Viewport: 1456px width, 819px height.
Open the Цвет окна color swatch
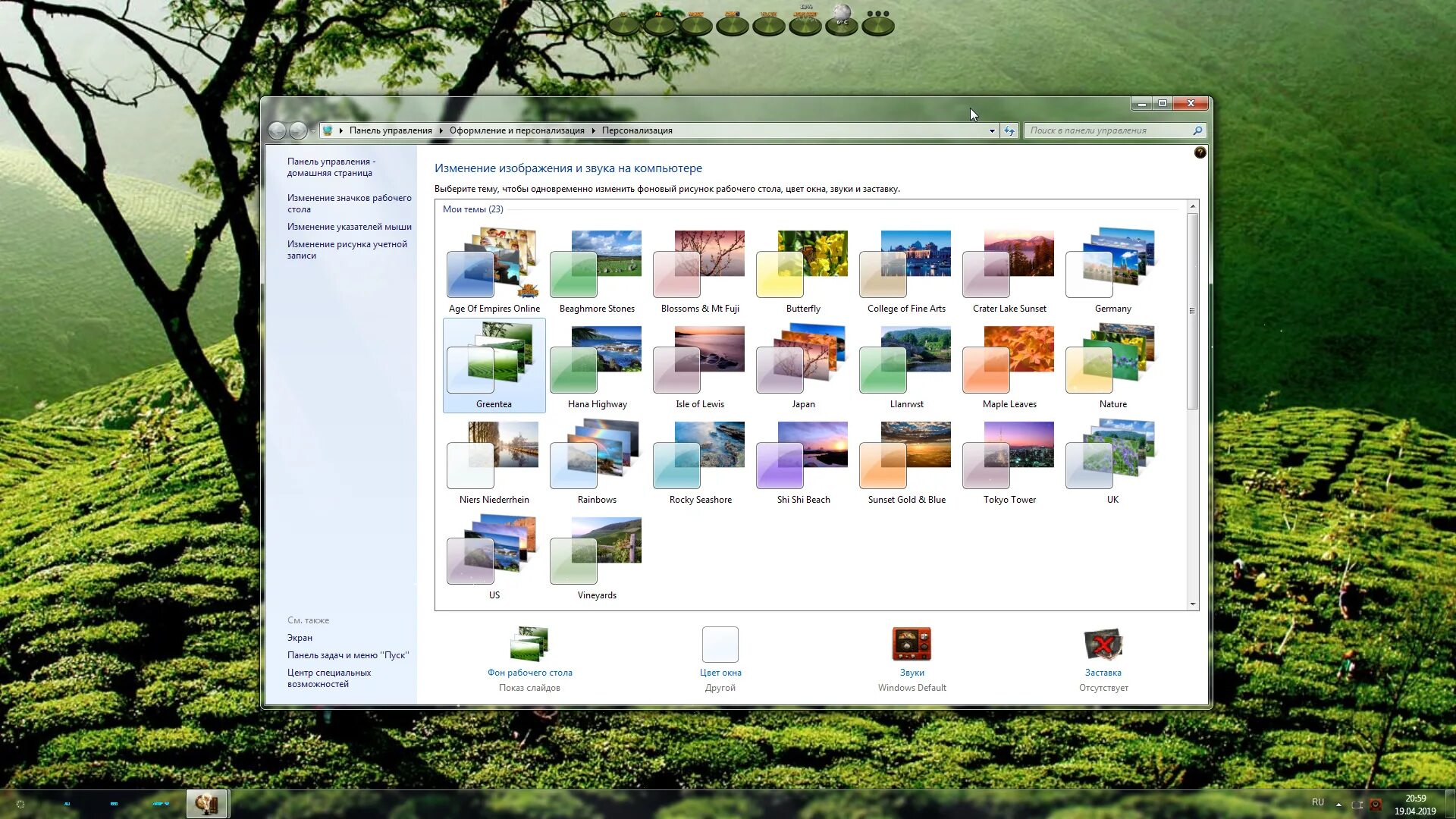[x=720, y=645]
